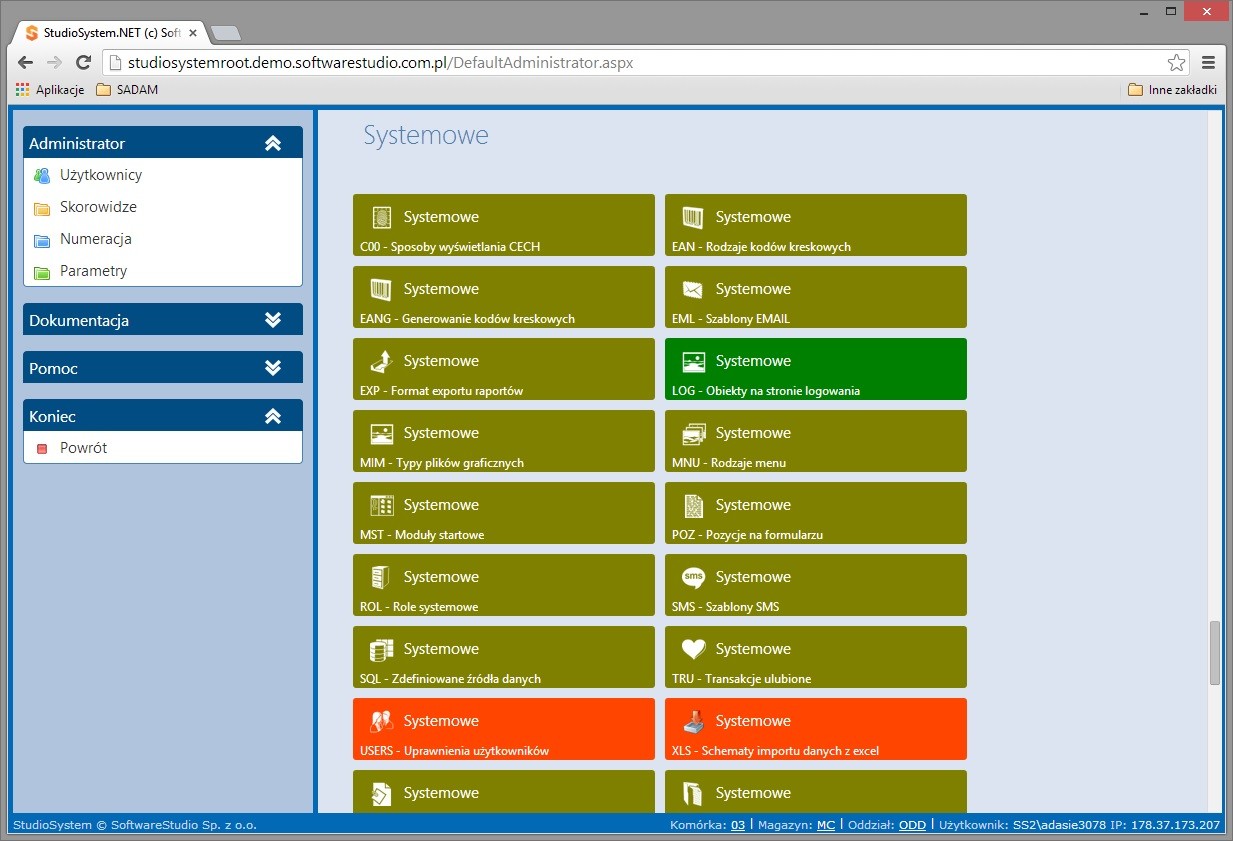Image resolution: width=1233 pixels, height=841 pixels.
Task: Click the green folder icon beside Parametry
Action: [41, 272]
